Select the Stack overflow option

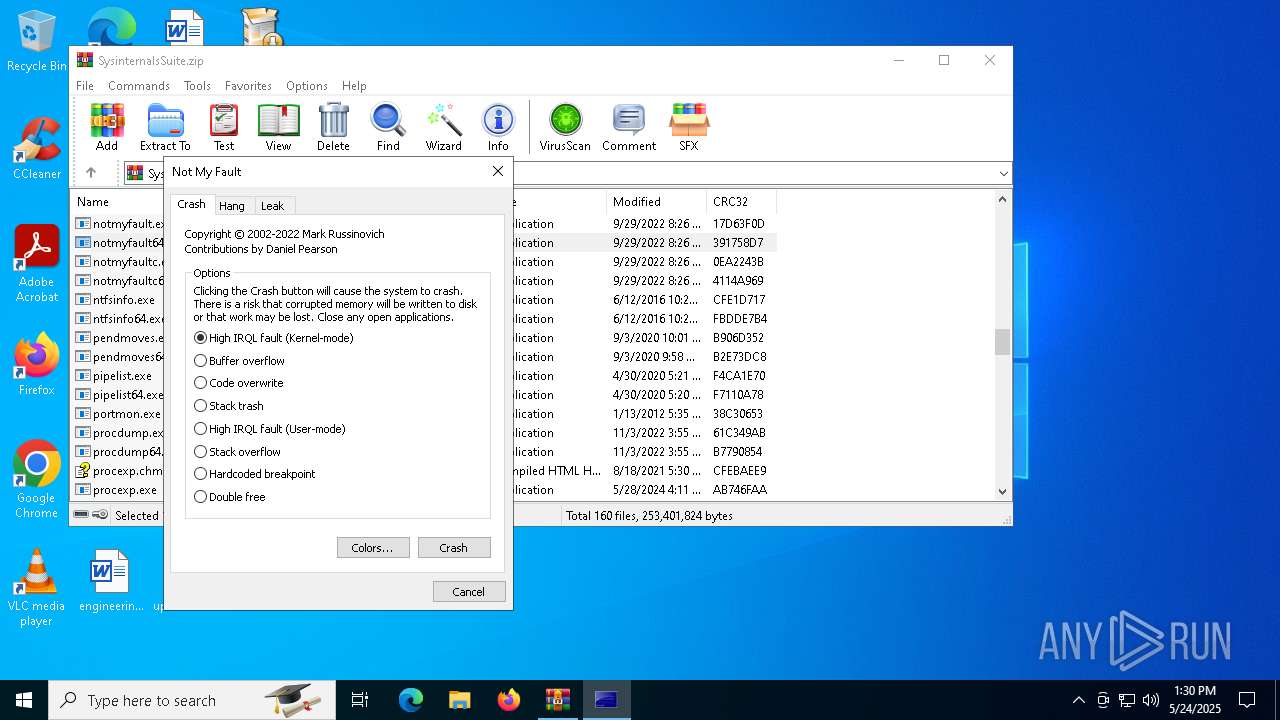[x=238, y=452]
